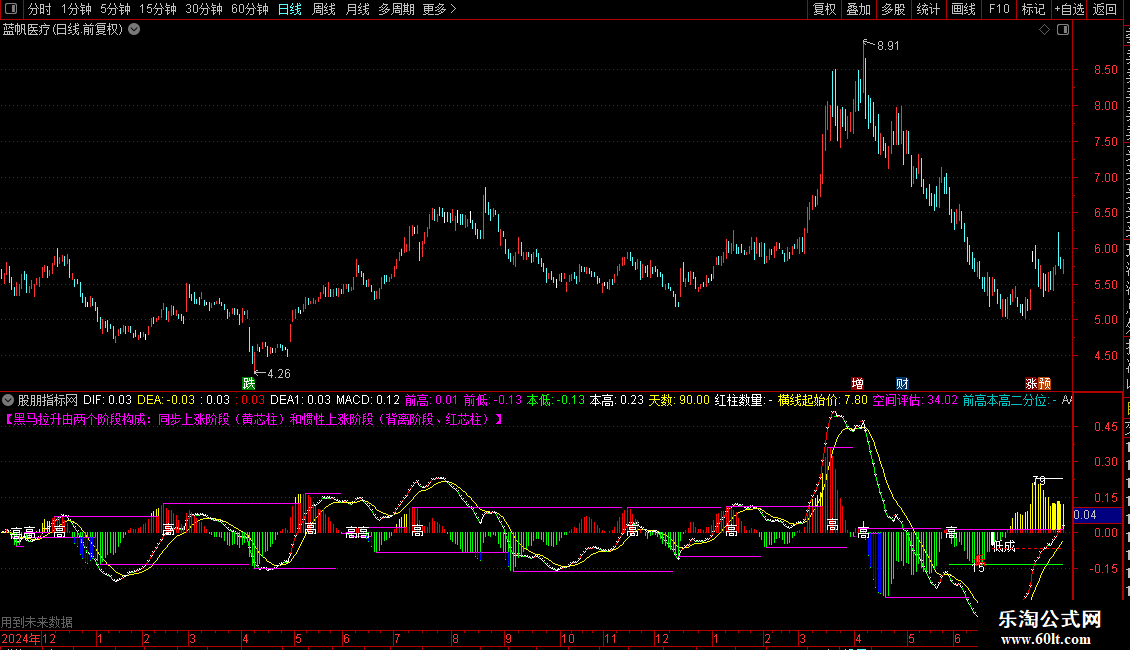Click the 股朋指标网 indicator name
The image size is (1130, 650).
[x=48, y=400]
